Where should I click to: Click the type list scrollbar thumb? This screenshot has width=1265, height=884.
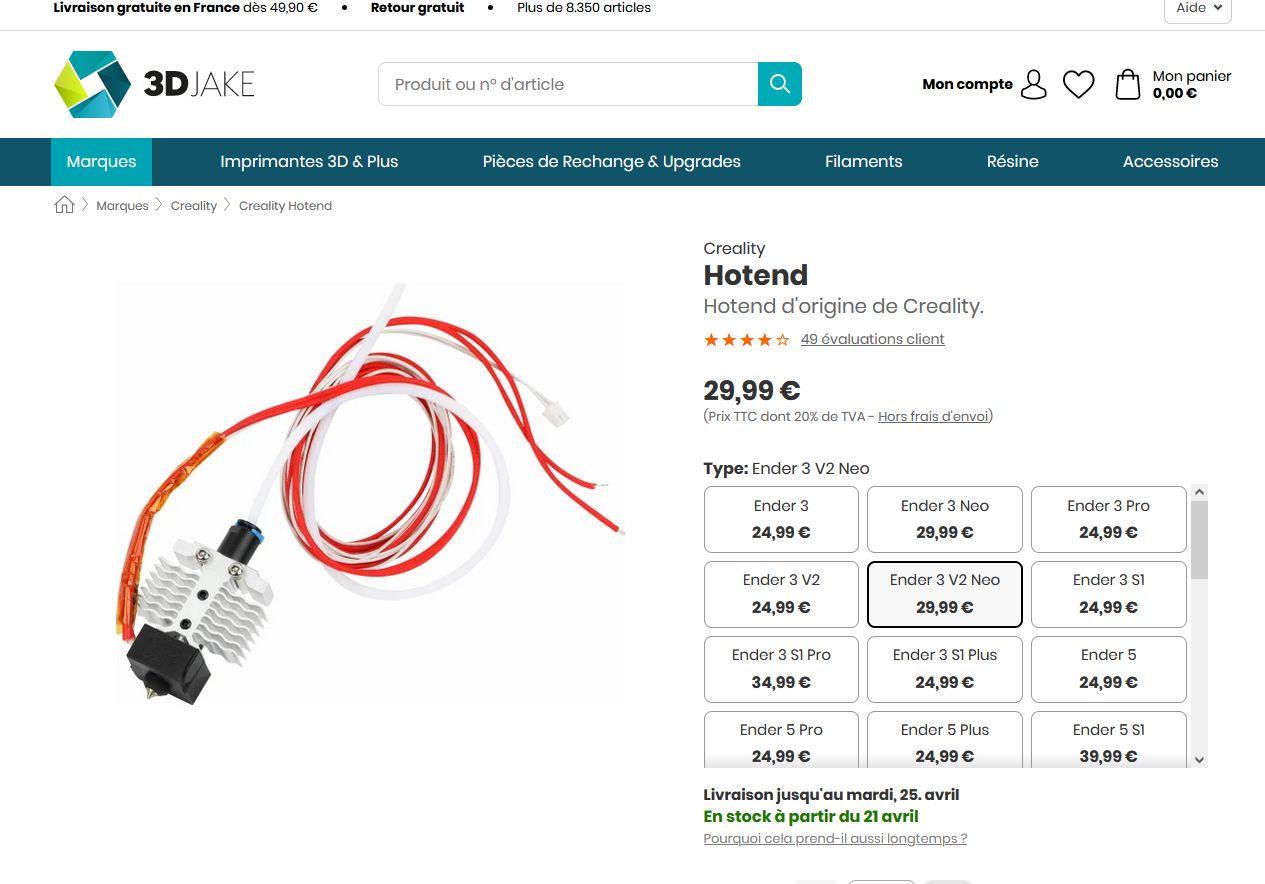click(1200, 540)
